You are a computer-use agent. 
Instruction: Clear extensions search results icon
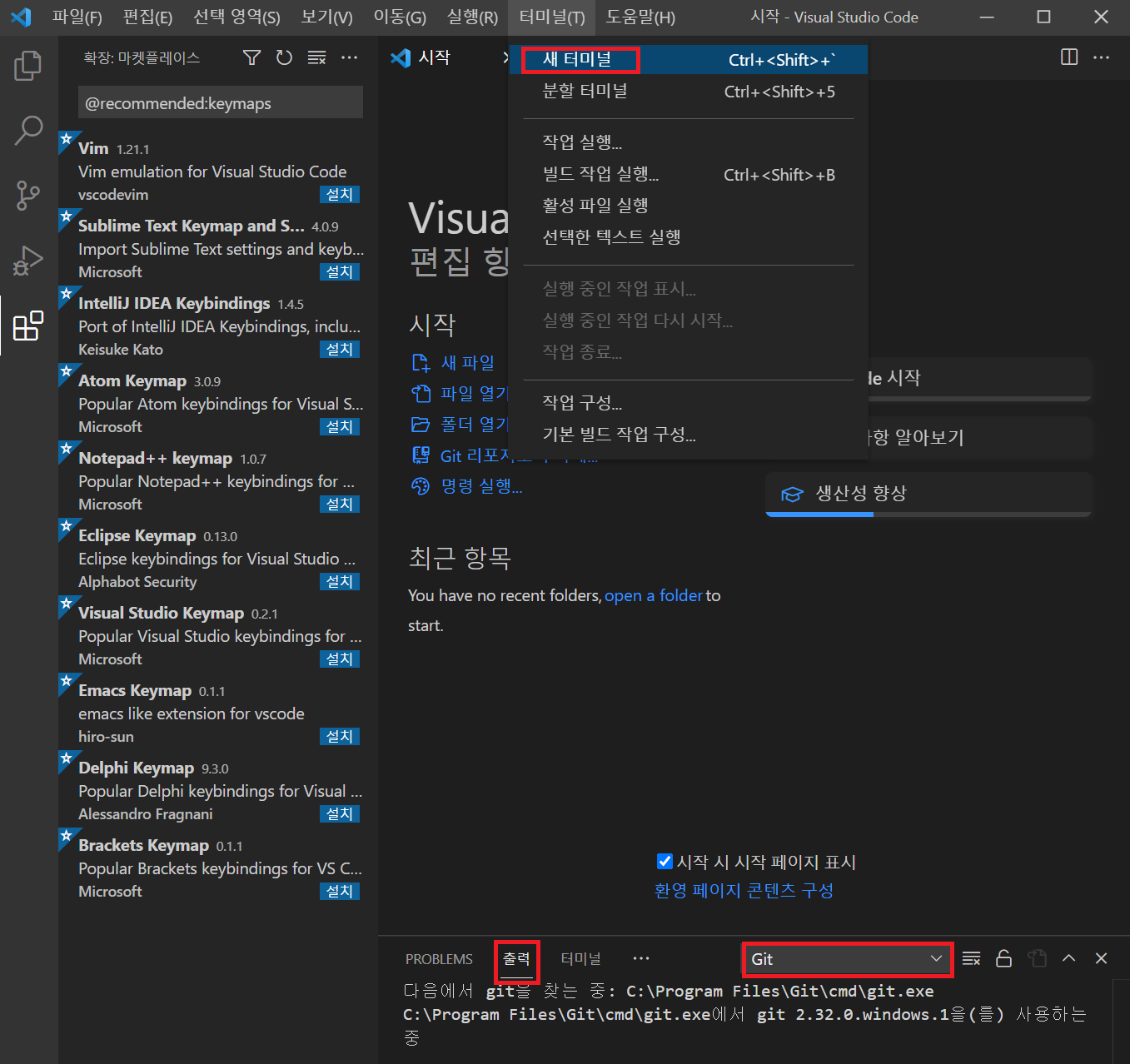coord(316,57)
